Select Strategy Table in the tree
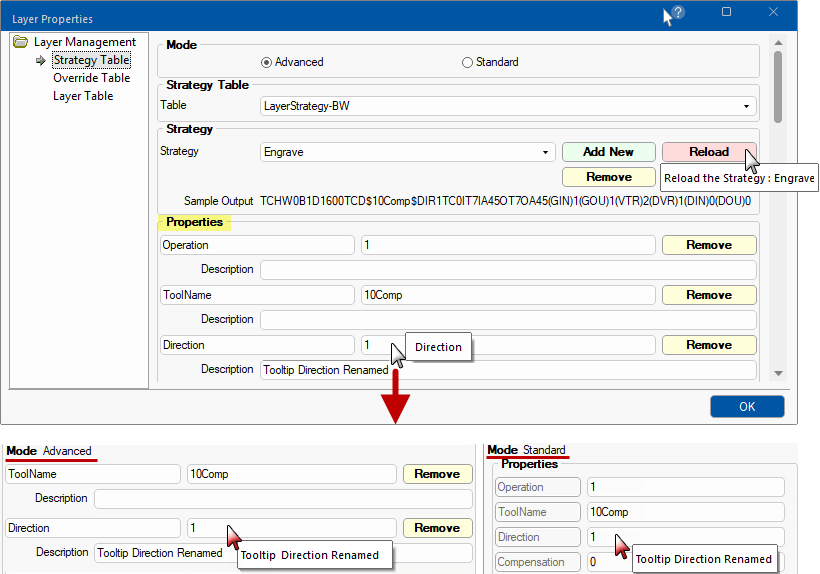This screenshot has width=820, height=574. [91, 60]
